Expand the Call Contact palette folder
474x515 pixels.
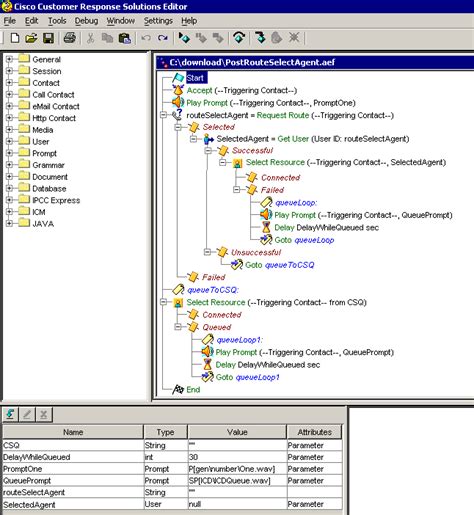[x=9, y=94]
